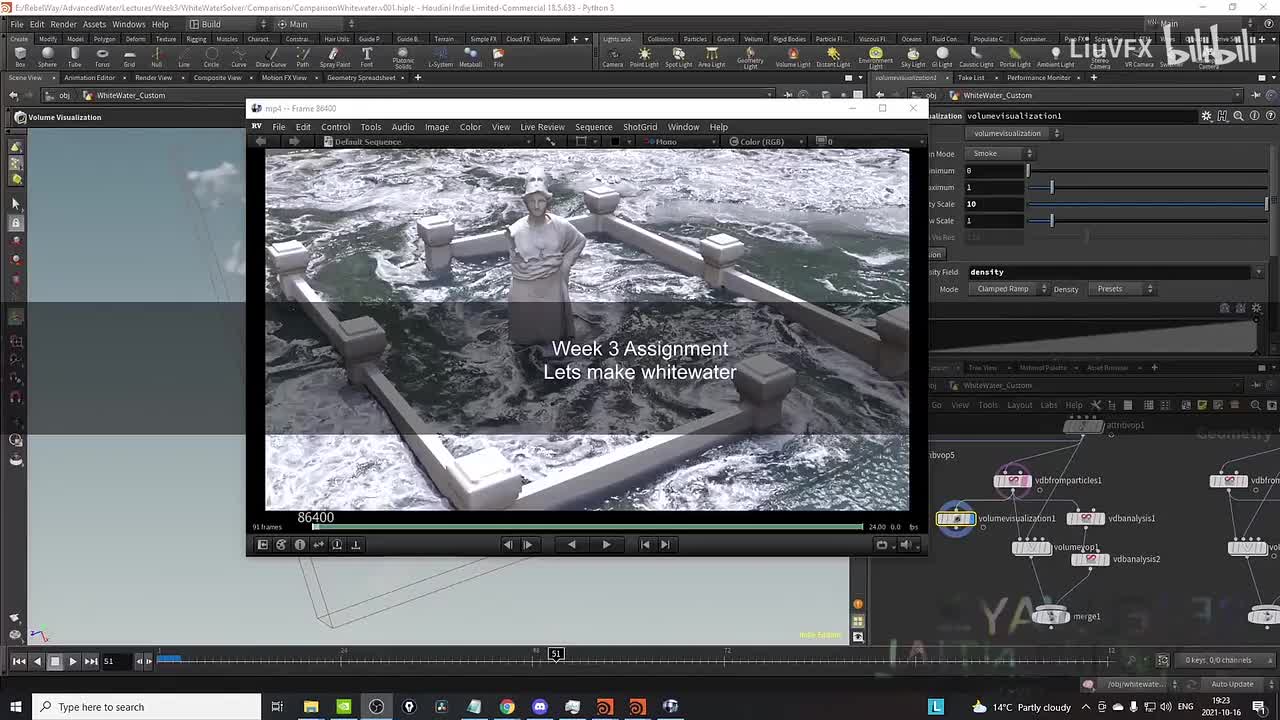Open the Color (RGB) channel dropdown

click(x=762, y=142)
